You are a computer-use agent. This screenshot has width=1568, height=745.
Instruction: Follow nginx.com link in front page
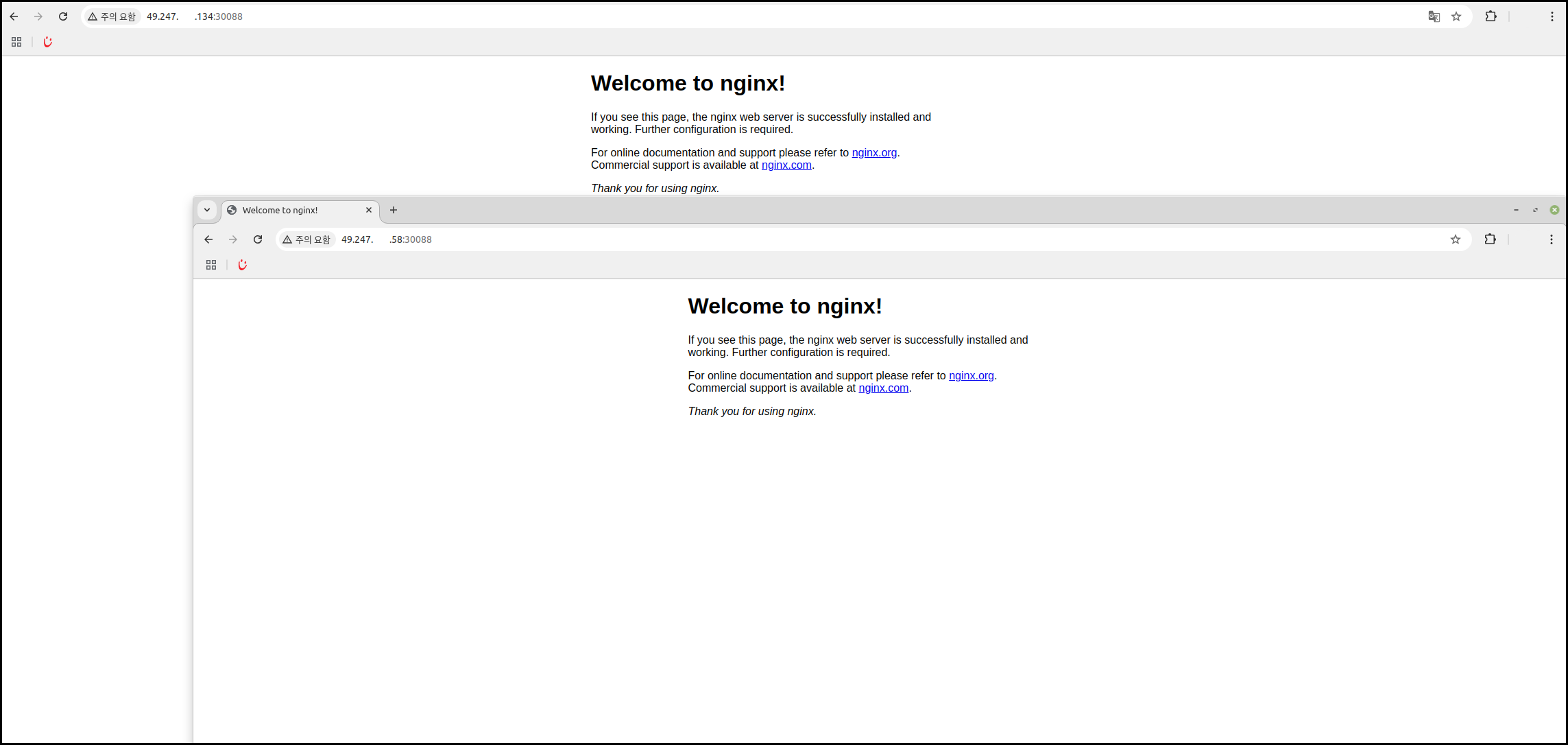[883, 388]
